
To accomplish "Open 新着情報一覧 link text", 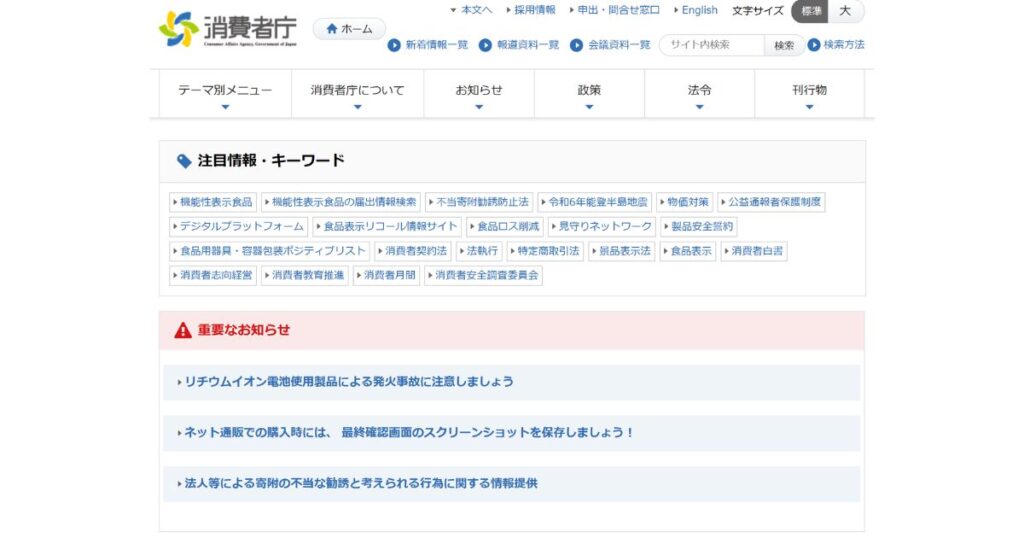I will pyautogui.click(x=437, y=45).
